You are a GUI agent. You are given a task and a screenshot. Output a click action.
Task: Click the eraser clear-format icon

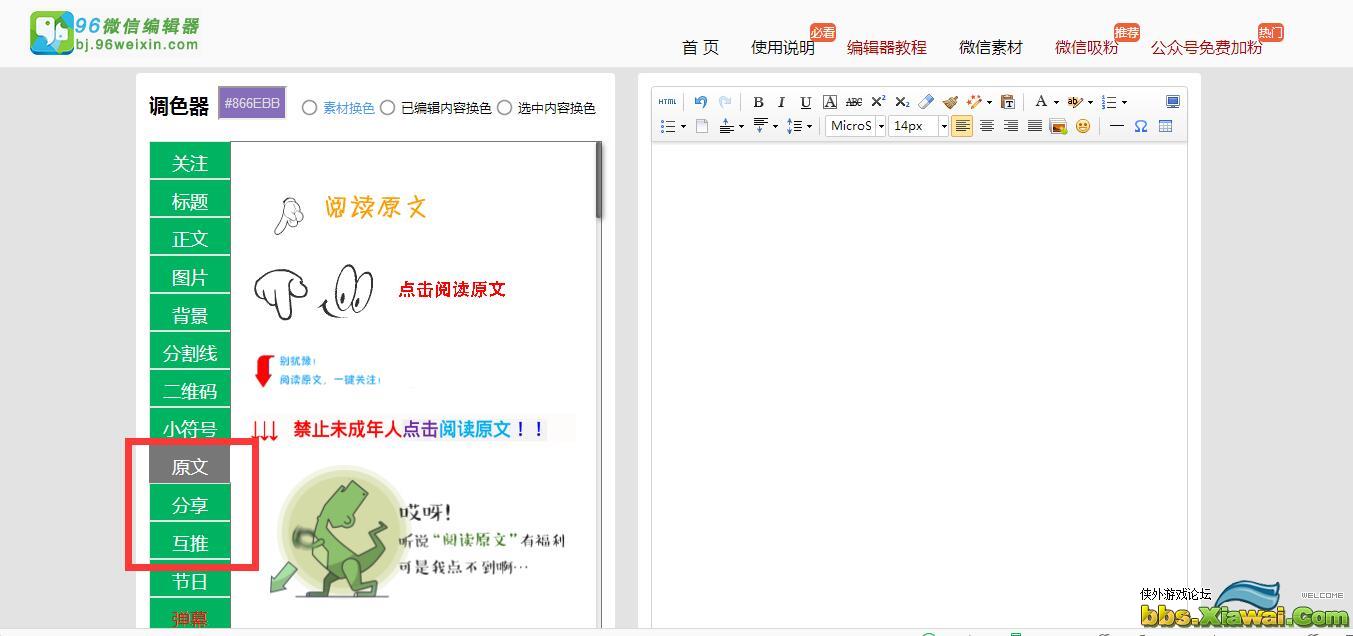pyautogui.click(x=926, y=102)
